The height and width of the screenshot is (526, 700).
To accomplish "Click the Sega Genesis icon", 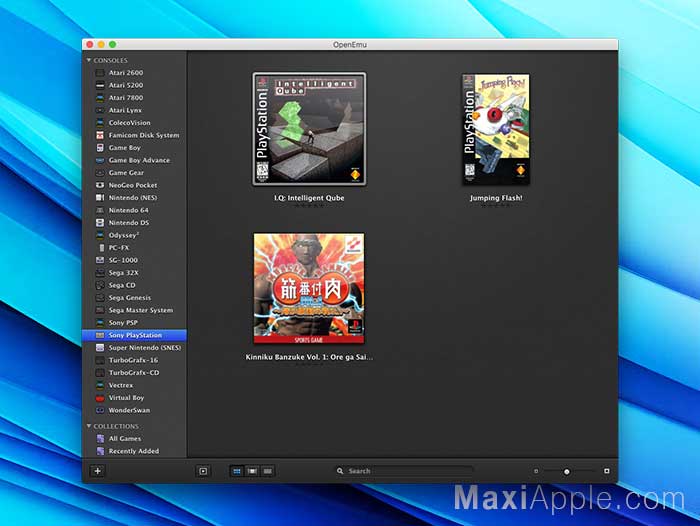I will click(x=100, y=298).
